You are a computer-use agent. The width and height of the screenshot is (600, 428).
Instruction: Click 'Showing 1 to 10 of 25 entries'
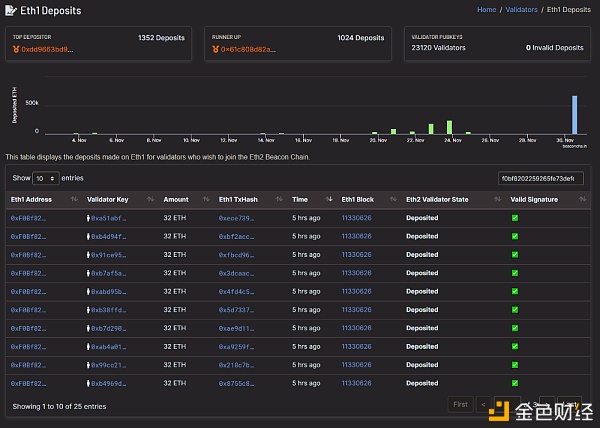click(x=59, y=406)
